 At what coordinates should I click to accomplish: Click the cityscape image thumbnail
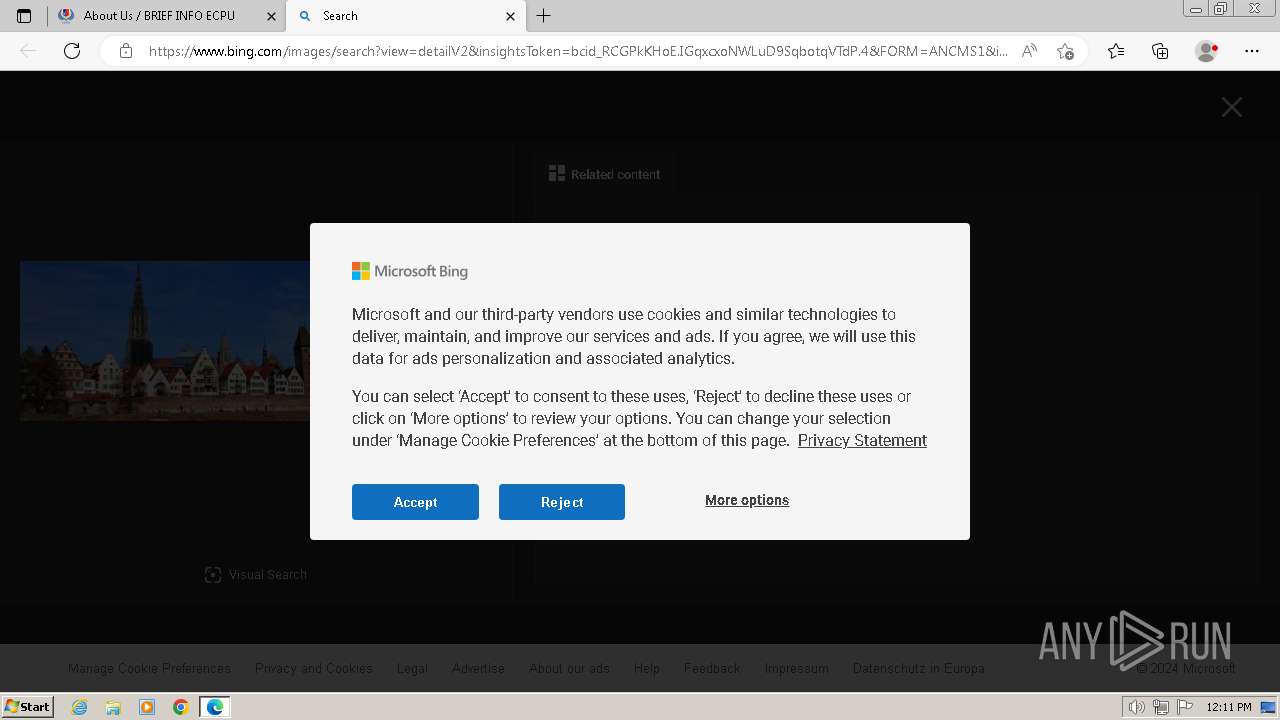coord(165,341)
